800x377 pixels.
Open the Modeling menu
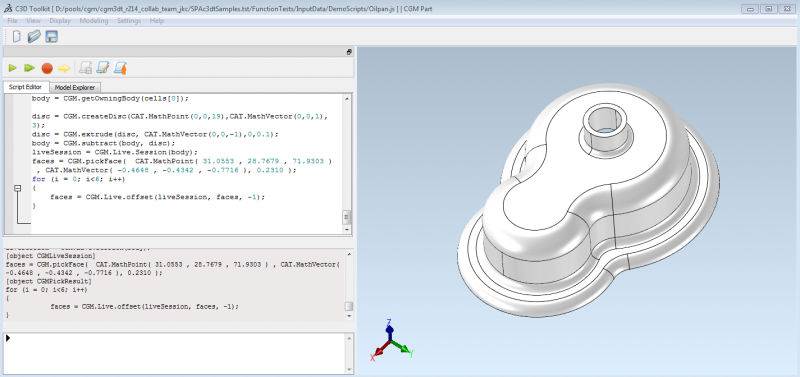coord(94,21)
